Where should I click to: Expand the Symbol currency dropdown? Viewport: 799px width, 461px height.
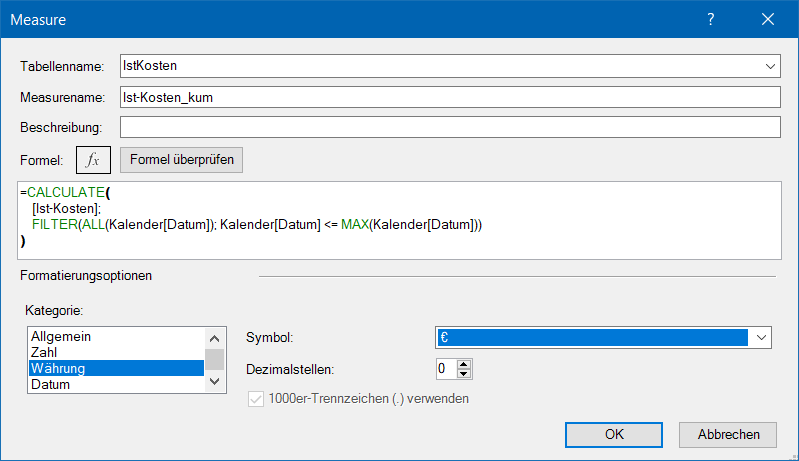[x=762, y=338]
